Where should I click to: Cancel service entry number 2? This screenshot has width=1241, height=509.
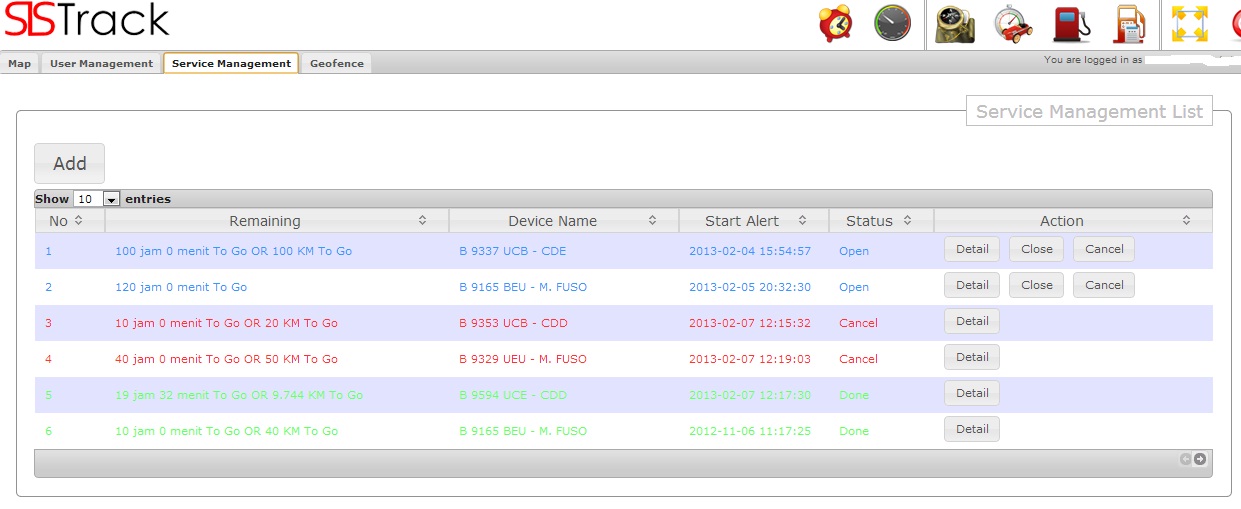(1104, 285)
